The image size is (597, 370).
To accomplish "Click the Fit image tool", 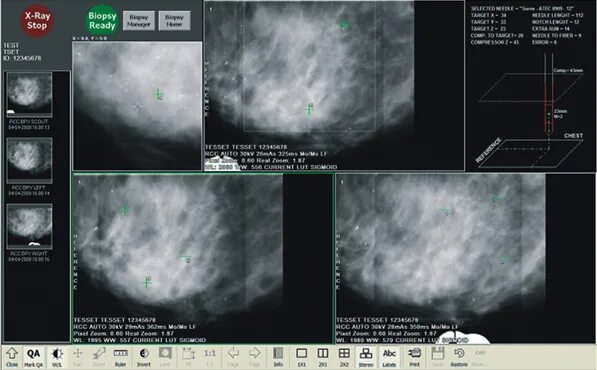I will (x=188, y=357).
